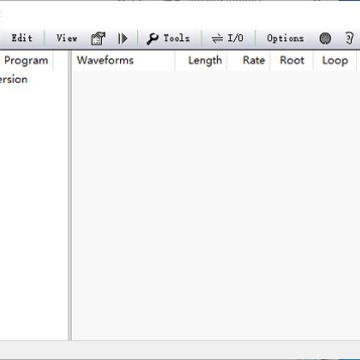
Task: Click the Waveforms column header
Action: (x=124, y=61)
